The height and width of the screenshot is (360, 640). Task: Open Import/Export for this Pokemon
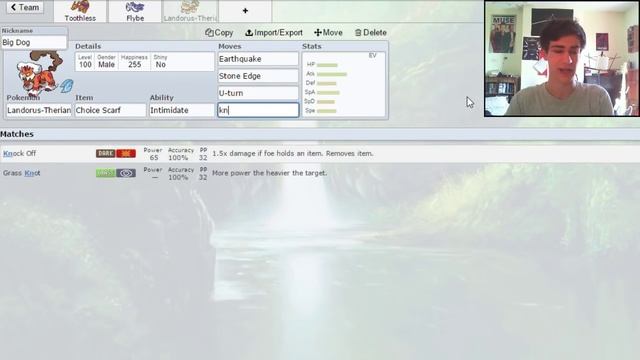tap(274, 33)
